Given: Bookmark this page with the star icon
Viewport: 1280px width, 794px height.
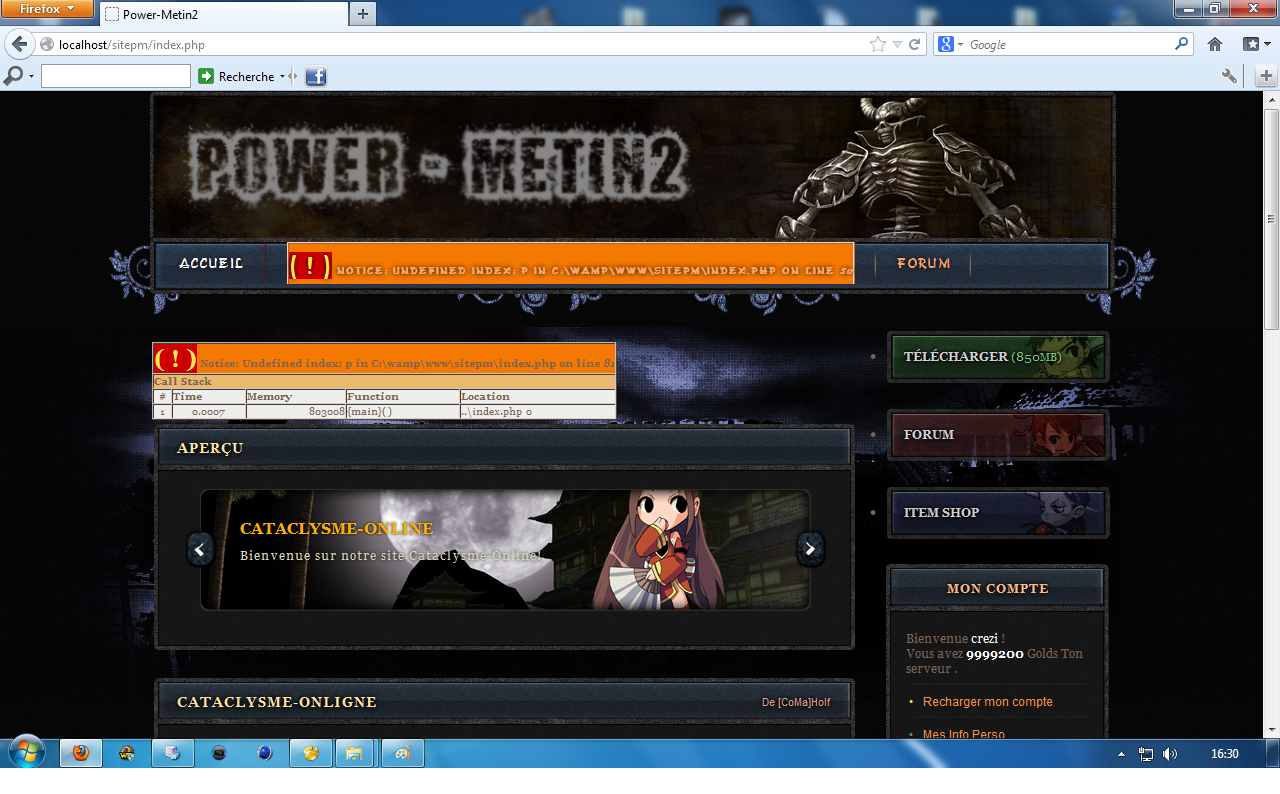Looking at the screenshot, I should [x=878, y=44].
